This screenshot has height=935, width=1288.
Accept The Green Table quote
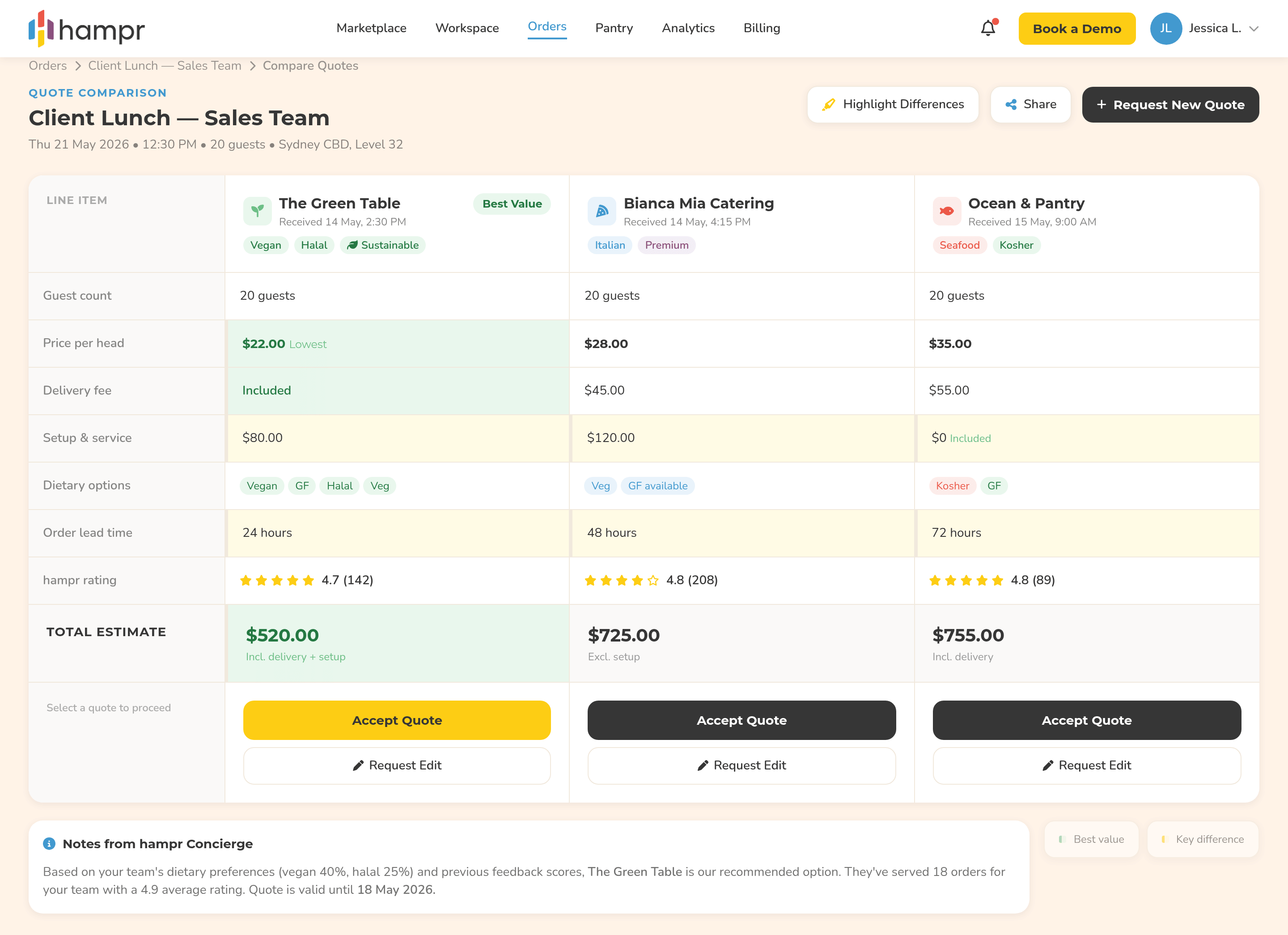coord(397,720)
